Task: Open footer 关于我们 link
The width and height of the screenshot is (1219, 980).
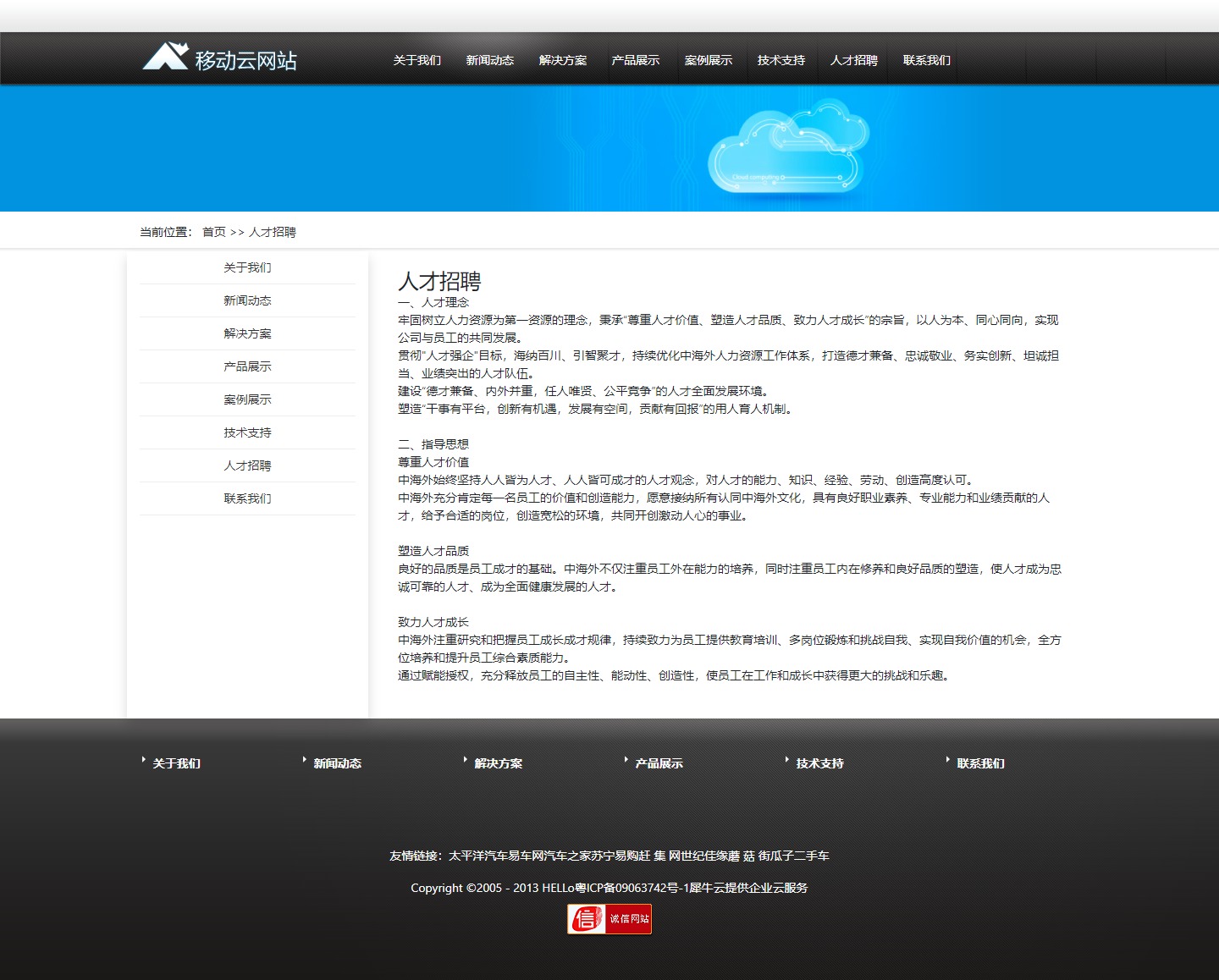Action: click(176, 763)
